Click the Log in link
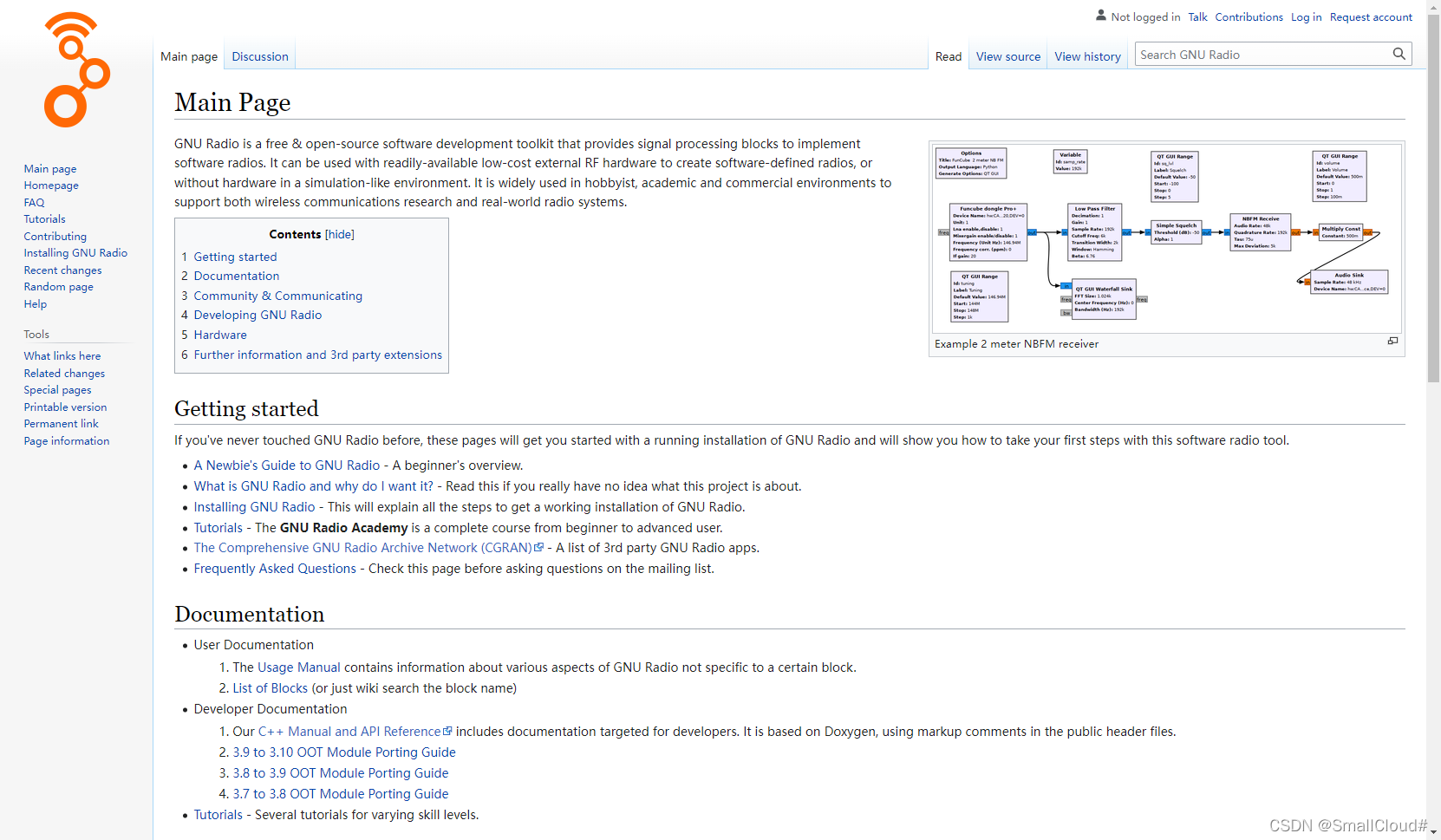 [1306, 16]
